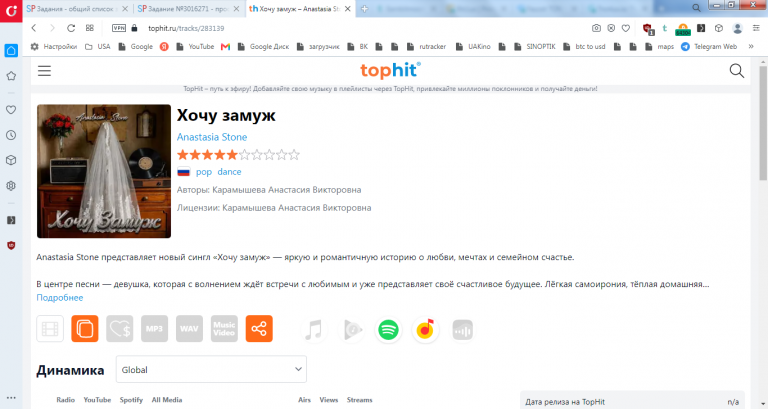Add page to bookmarks heart in address bar
The width and height of the screenshot is (768, 409).
(x=625, y=28)
